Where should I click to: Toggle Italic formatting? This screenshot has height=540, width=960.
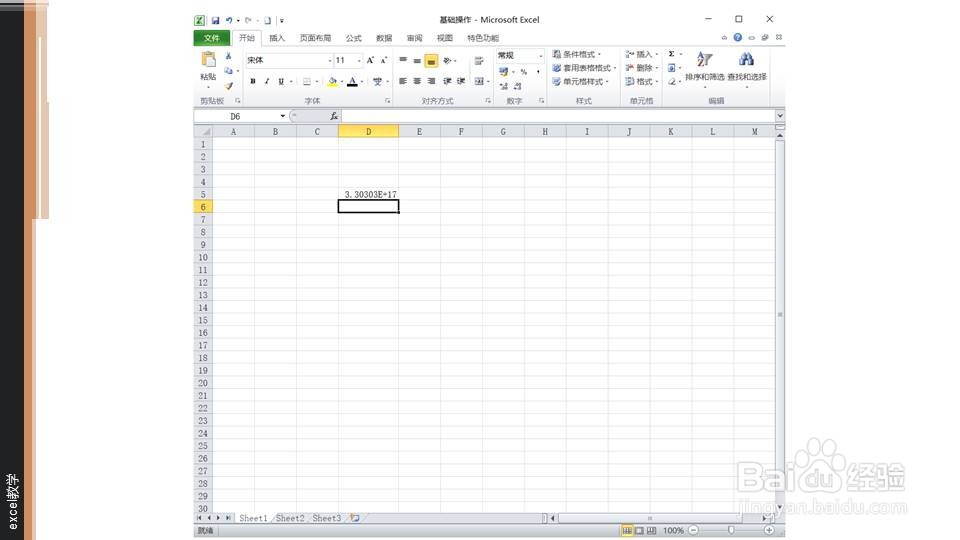click(267, 81)
